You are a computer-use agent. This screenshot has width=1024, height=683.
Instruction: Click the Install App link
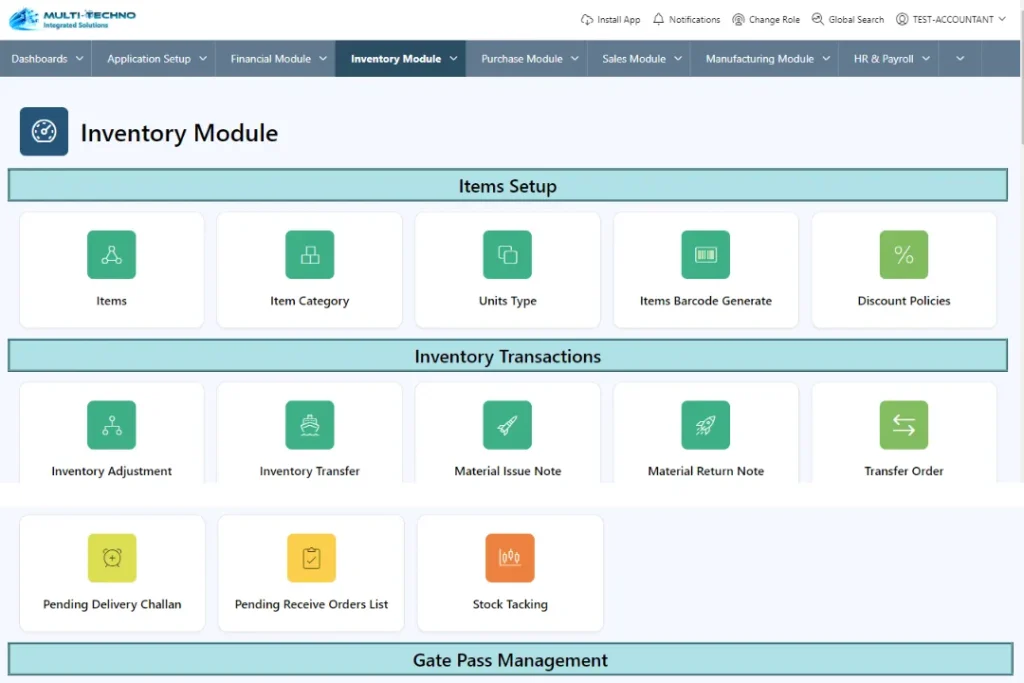coord(610,19)
